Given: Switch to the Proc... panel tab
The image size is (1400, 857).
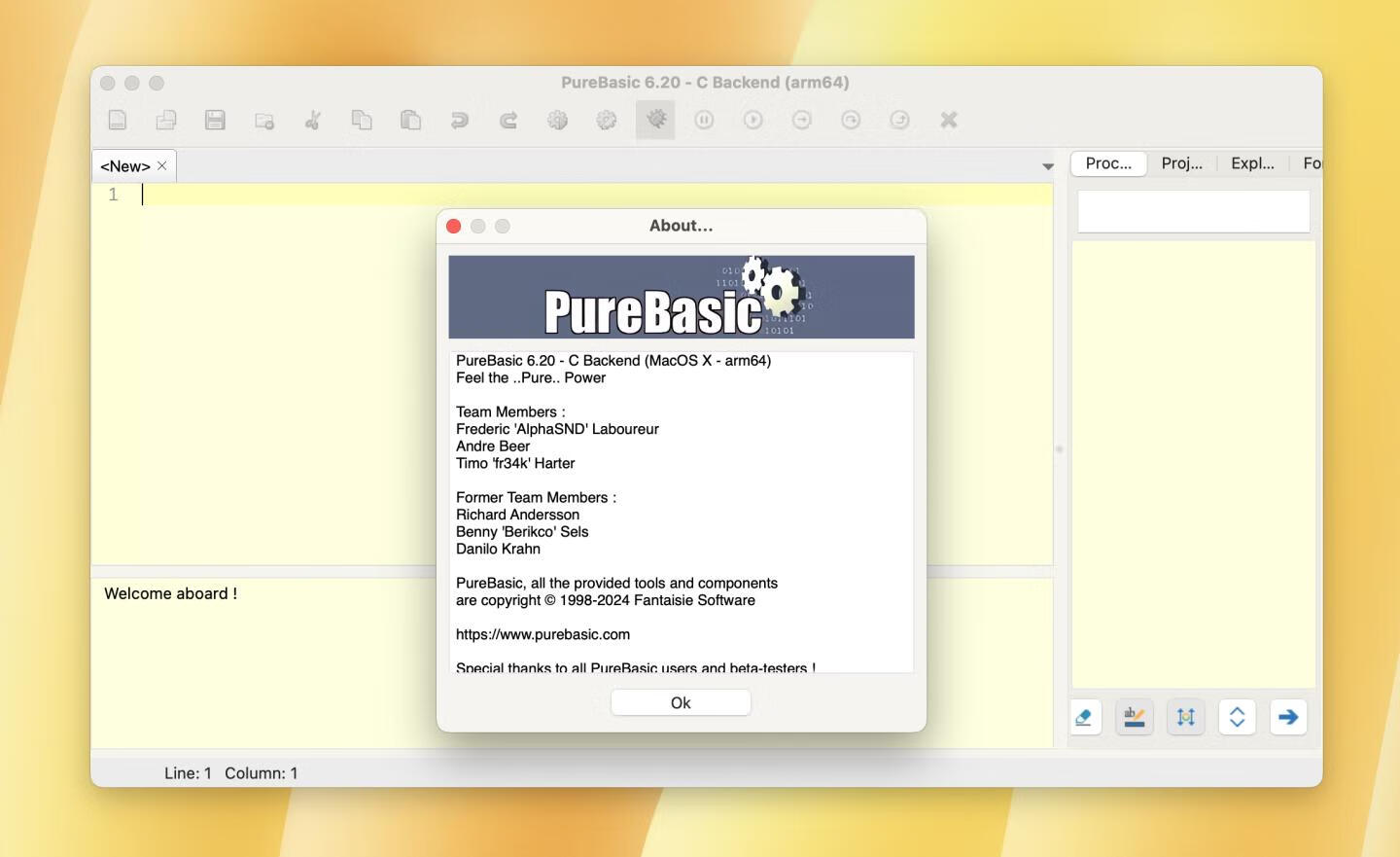Looking at the screenshot, I should pos(1108,163).
